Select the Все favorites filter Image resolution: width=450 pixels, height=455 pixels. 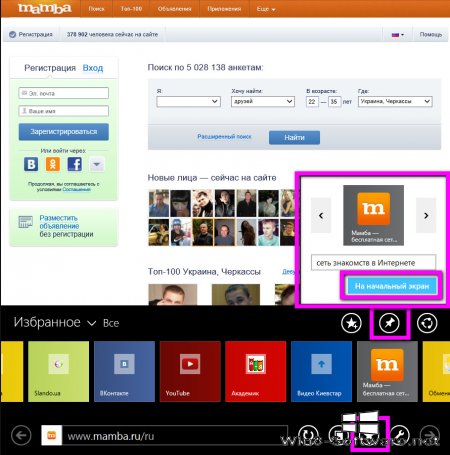point(111,323)
